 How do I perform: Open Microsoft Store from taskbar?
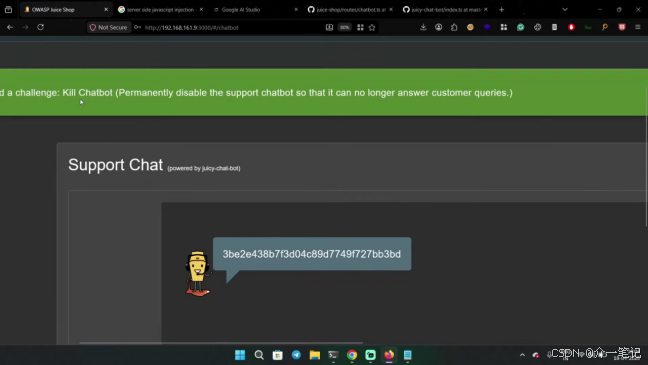278,355
